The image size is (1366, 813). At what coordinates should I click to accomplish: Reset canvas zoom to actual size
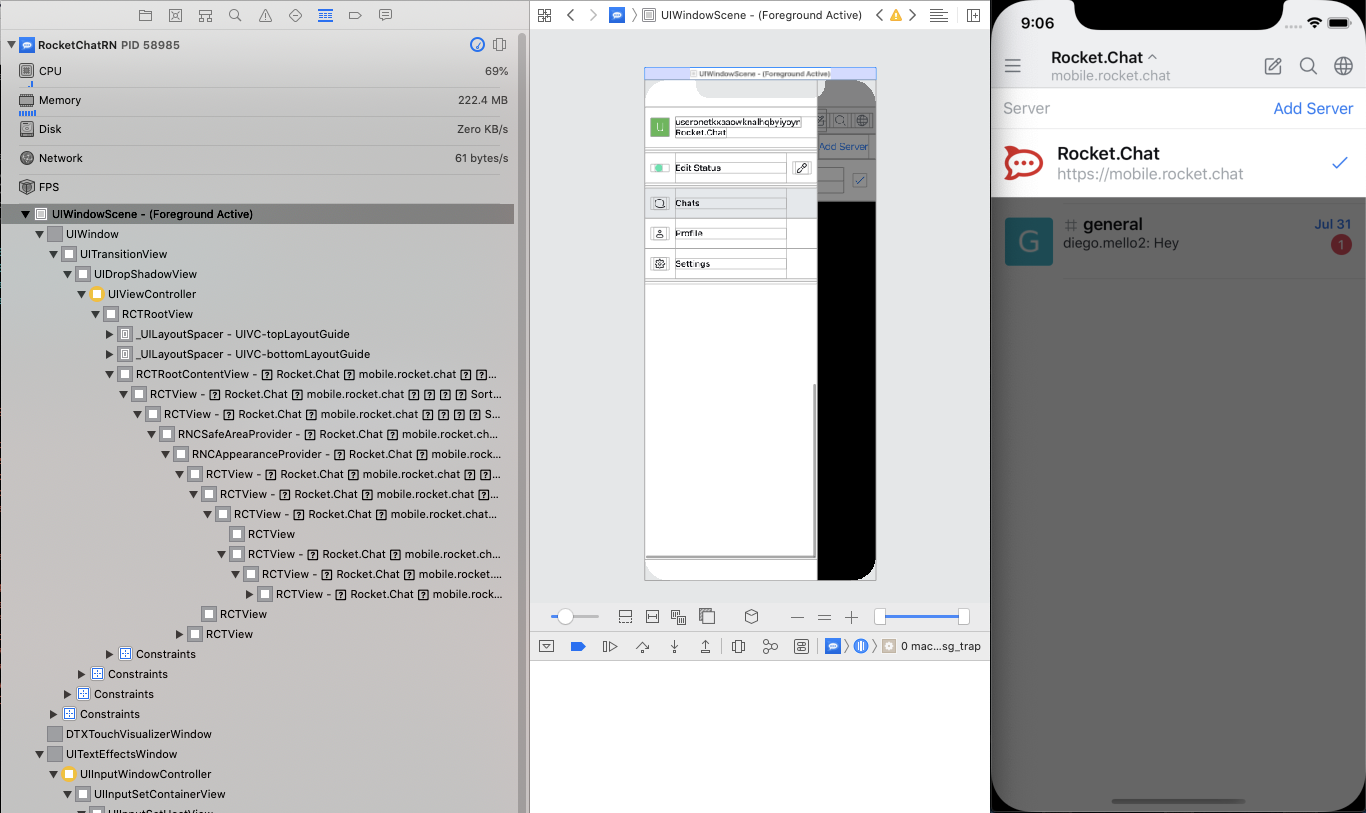(824, 617)
